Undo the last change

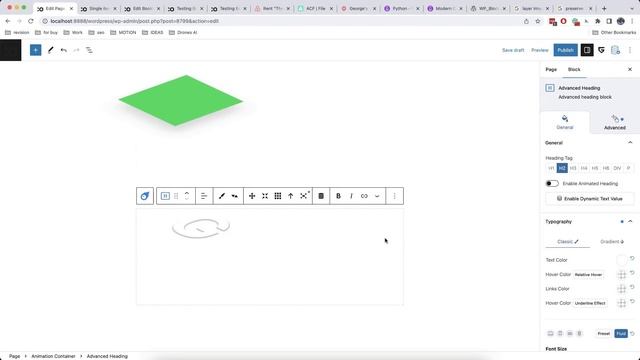(64, 50)
